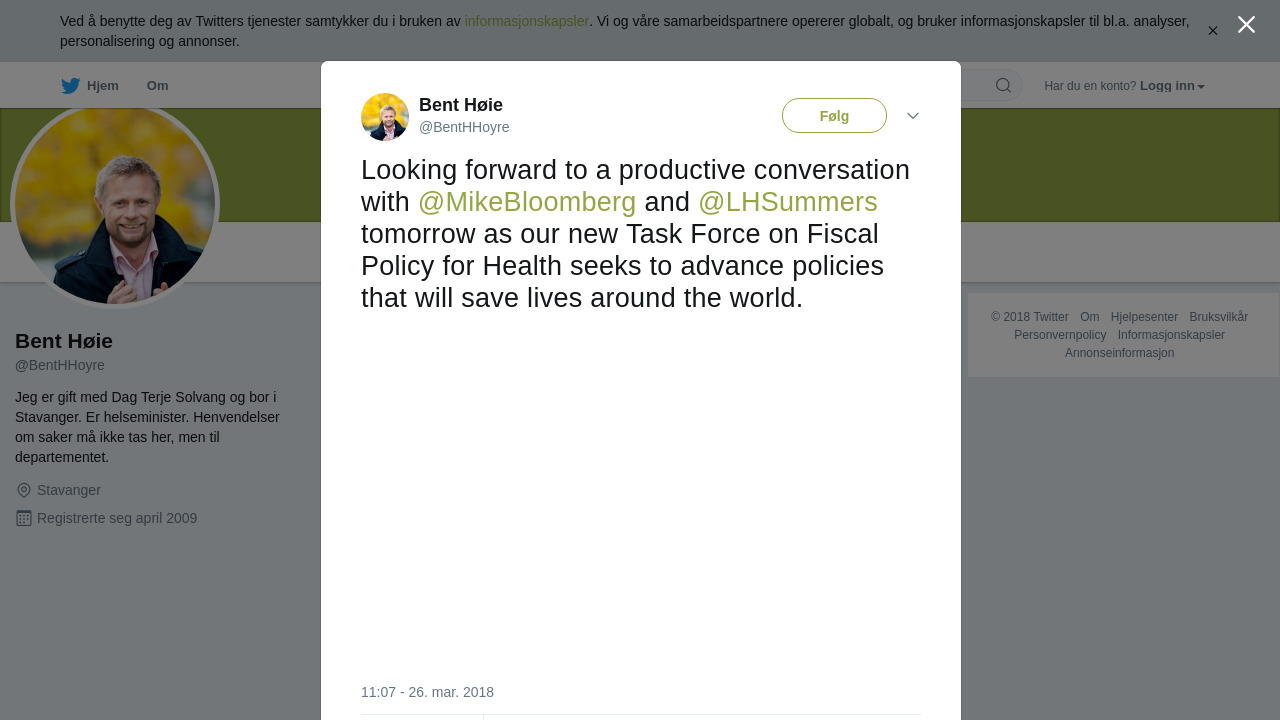Open the @LHSummers mention link
The width and height of the screenshot is (1280, 720).
click(788, 202)
